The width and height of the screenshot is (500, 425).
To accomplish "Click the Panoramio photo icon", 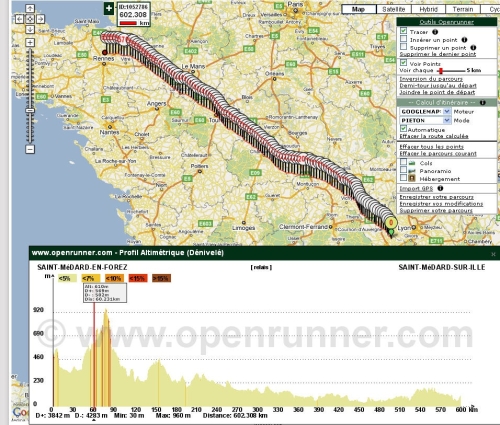I will click(412, 171).
